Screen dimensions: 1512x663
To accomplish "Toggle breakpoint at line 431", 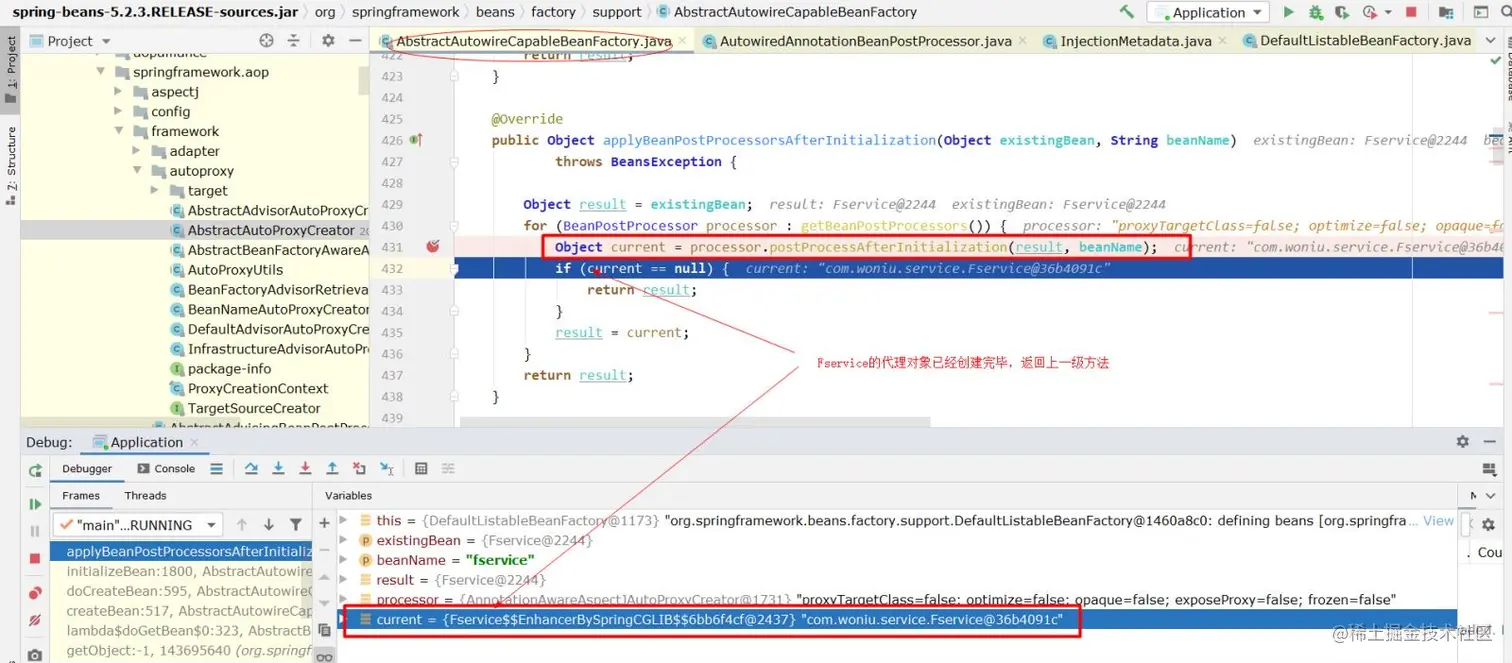I will 432,246.
